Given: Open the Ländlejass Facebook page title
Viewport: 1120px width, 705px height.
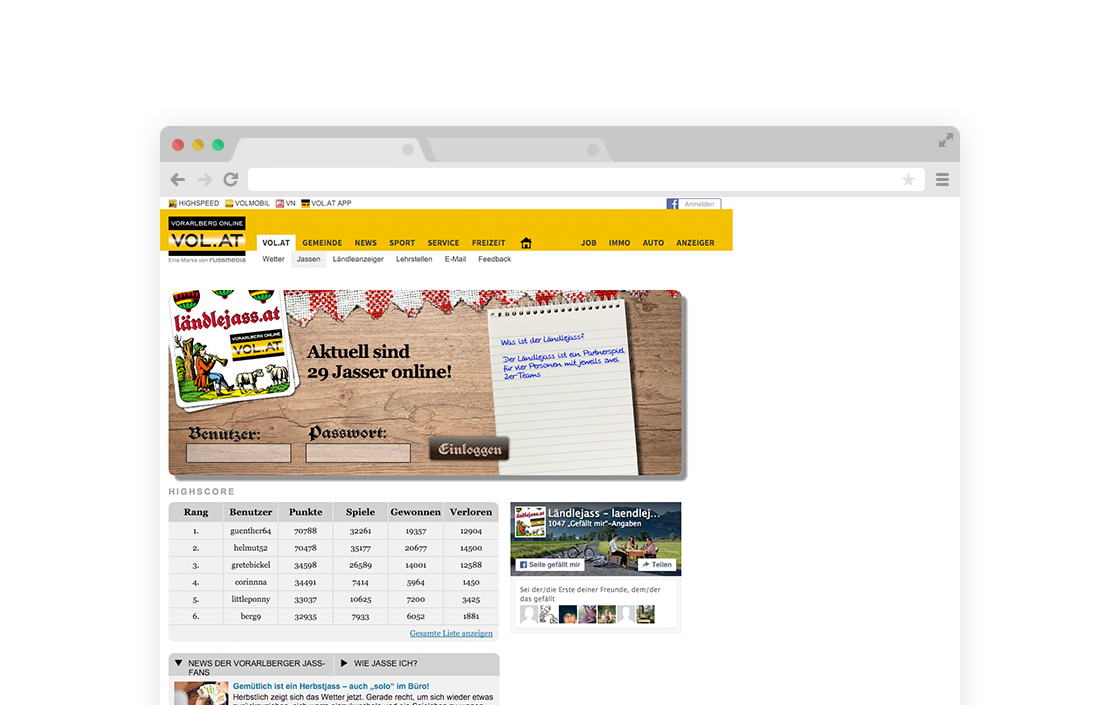Looking at the screenshot, I should click(x=604, y=513).
